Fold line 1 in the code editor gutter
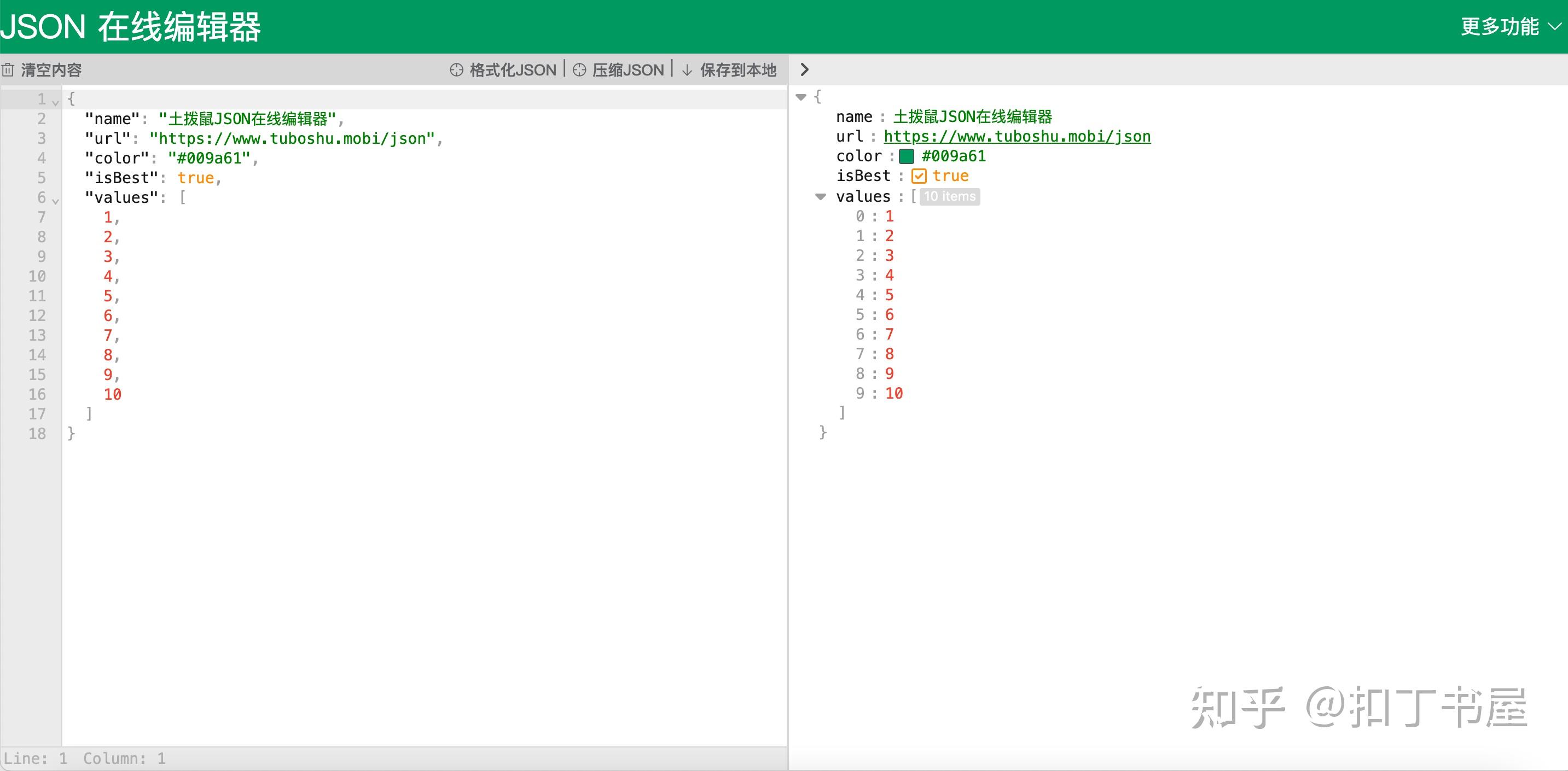This screenshot has height=771, width=1568. coord(55,102)
